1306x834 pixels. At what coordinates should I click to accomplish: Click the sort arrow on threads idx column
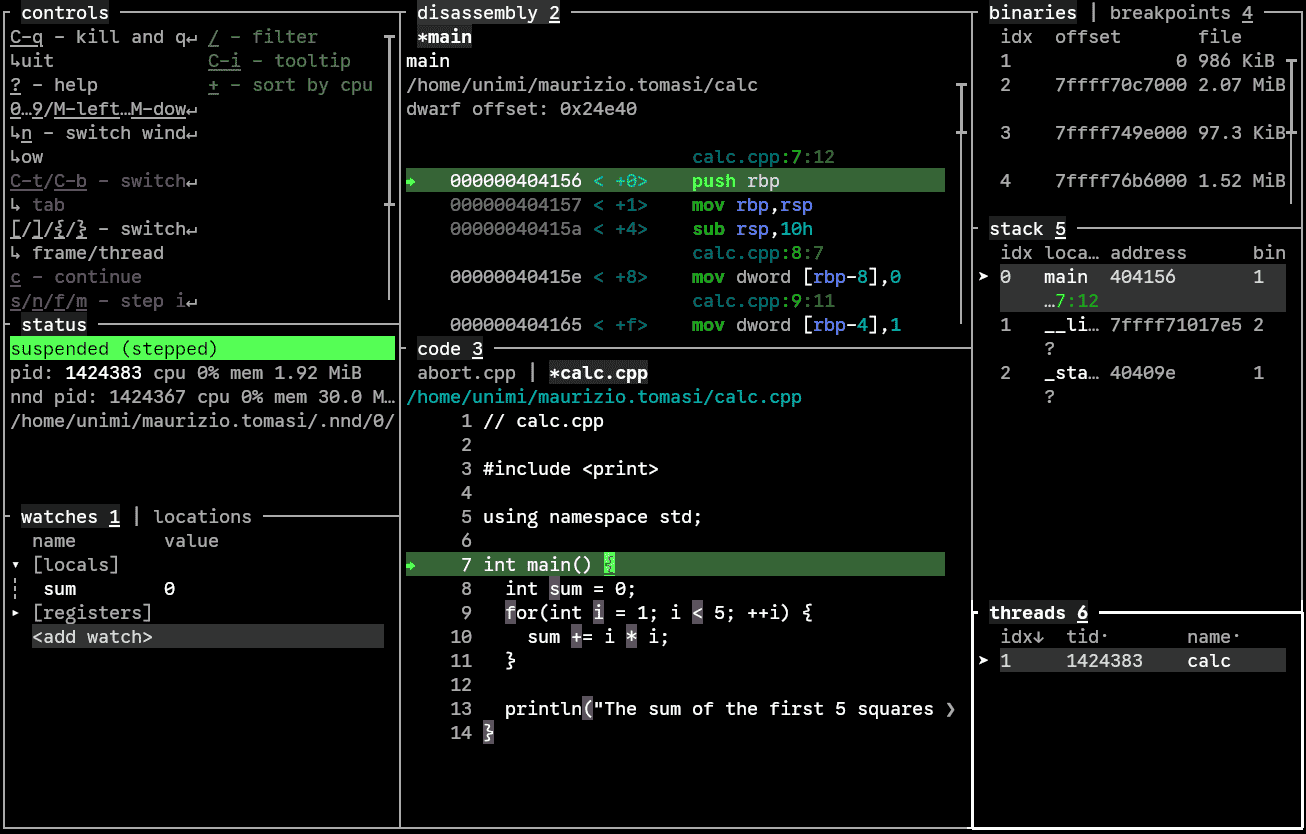[1039, 637]
